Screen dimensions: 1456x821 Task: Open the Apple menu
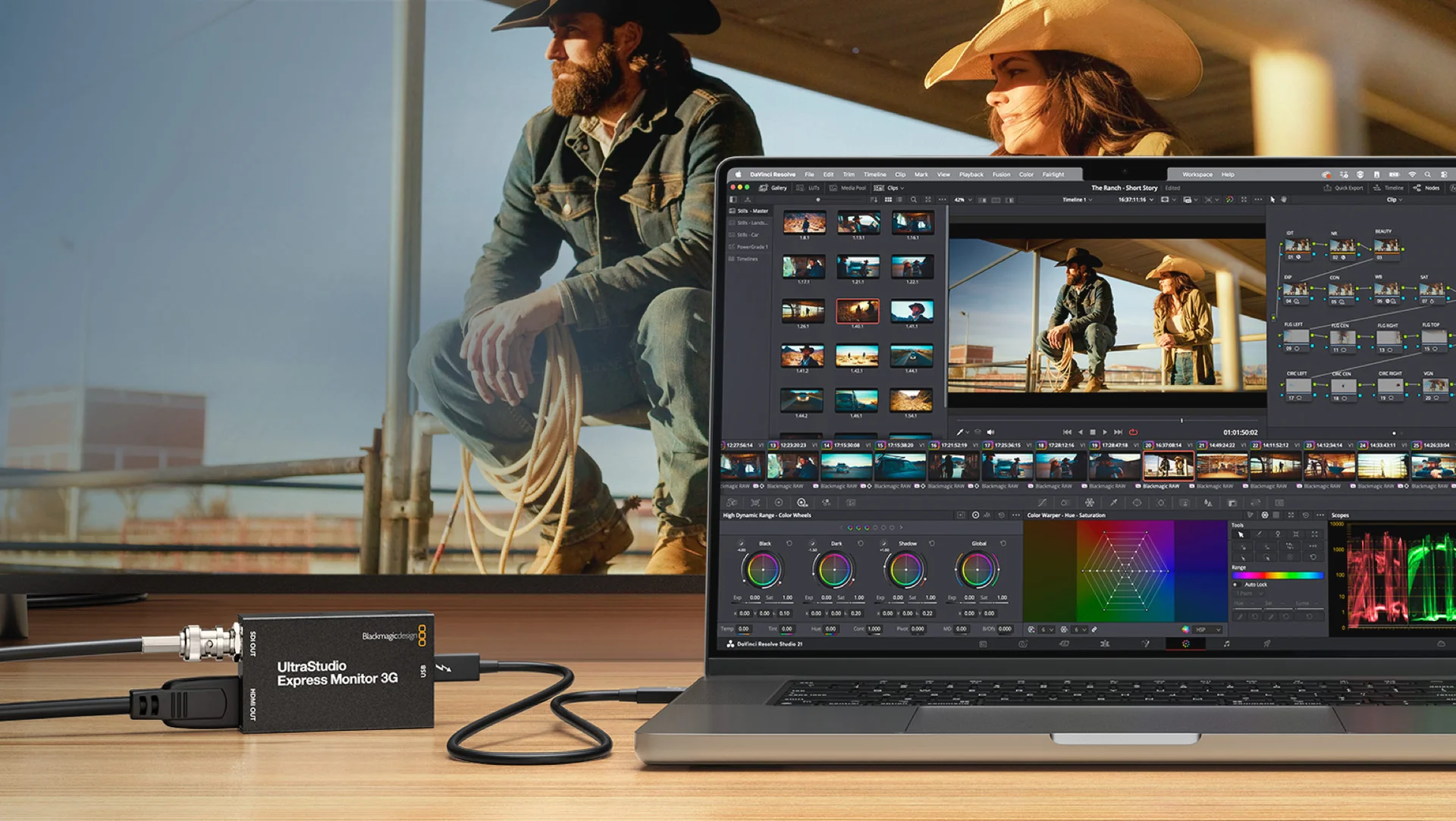(x=738, y=174)
